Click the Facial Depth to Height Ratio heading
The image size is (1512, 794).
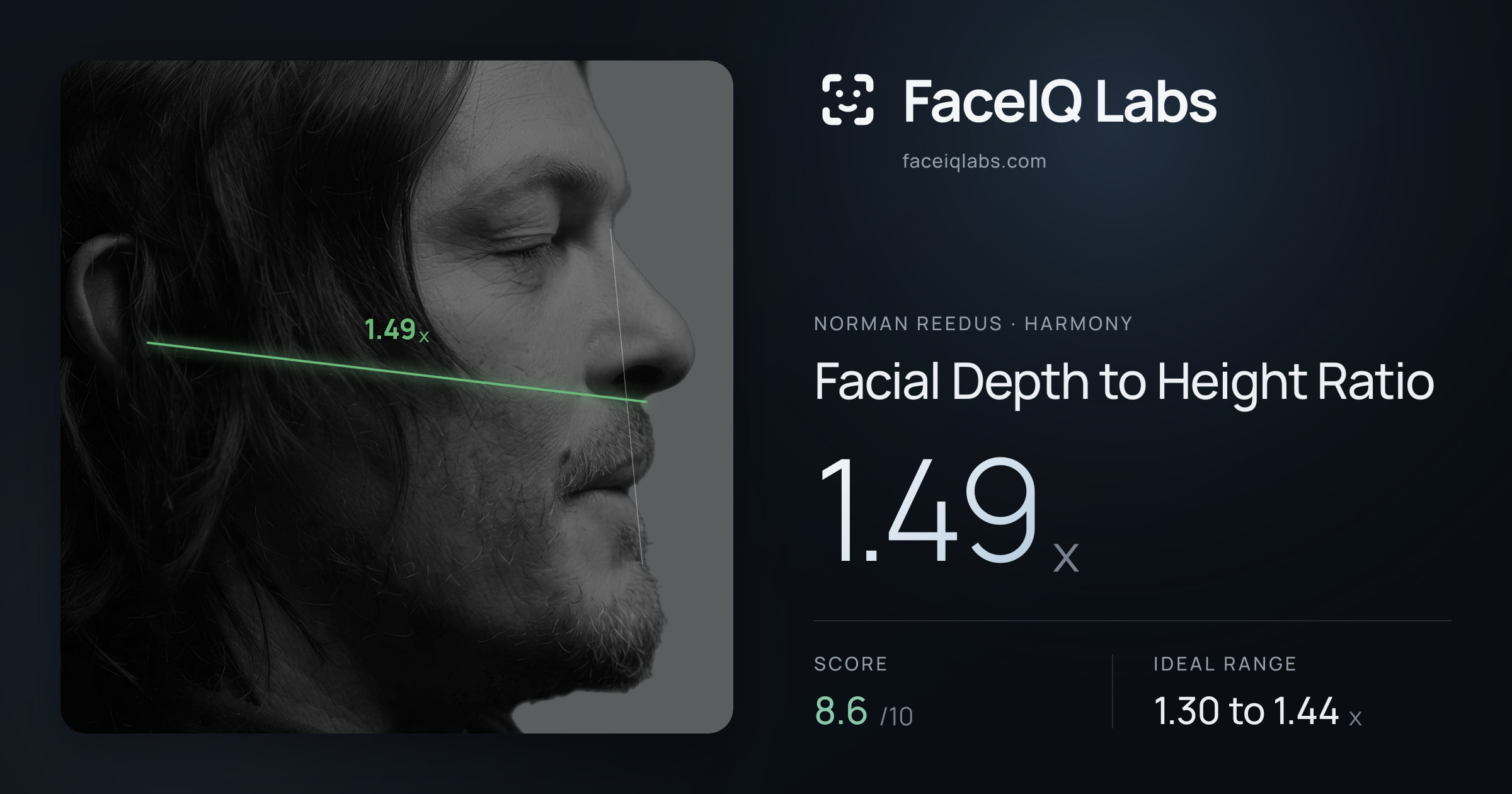tap(1124, 382)
